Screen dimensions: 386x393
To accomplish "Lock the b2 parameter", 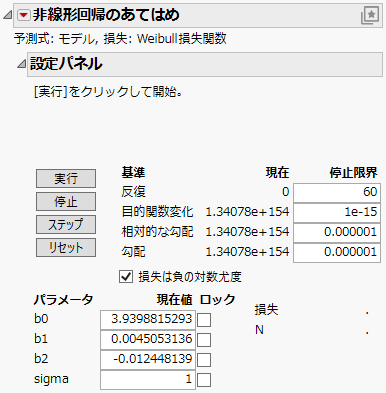I will click(x=204, y=360).
